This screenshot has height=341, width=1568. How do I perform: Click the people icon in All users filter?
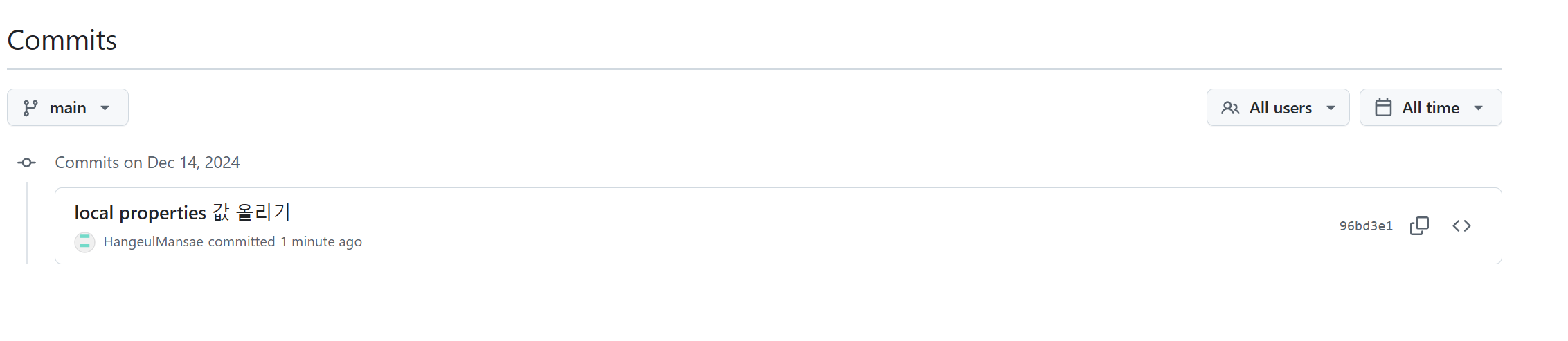tap(1230, 108)
